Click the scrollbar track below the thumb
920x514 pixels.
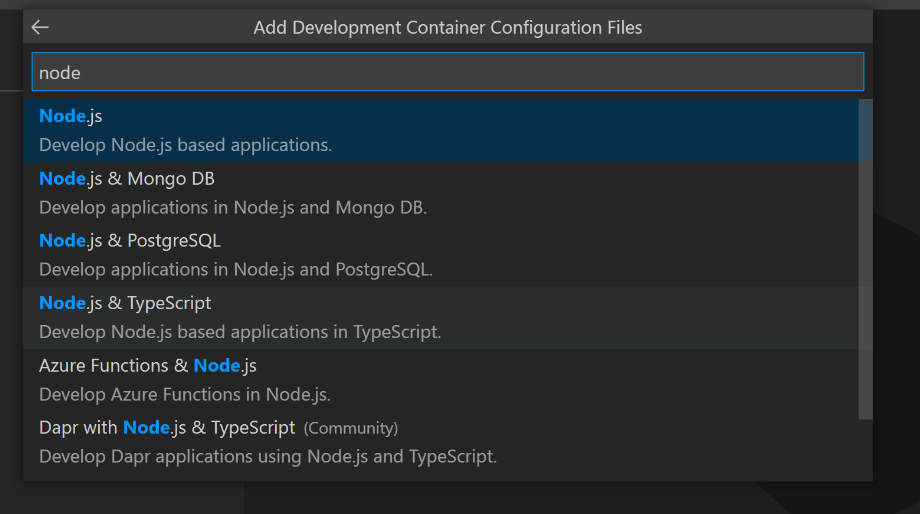coord(865,448)
